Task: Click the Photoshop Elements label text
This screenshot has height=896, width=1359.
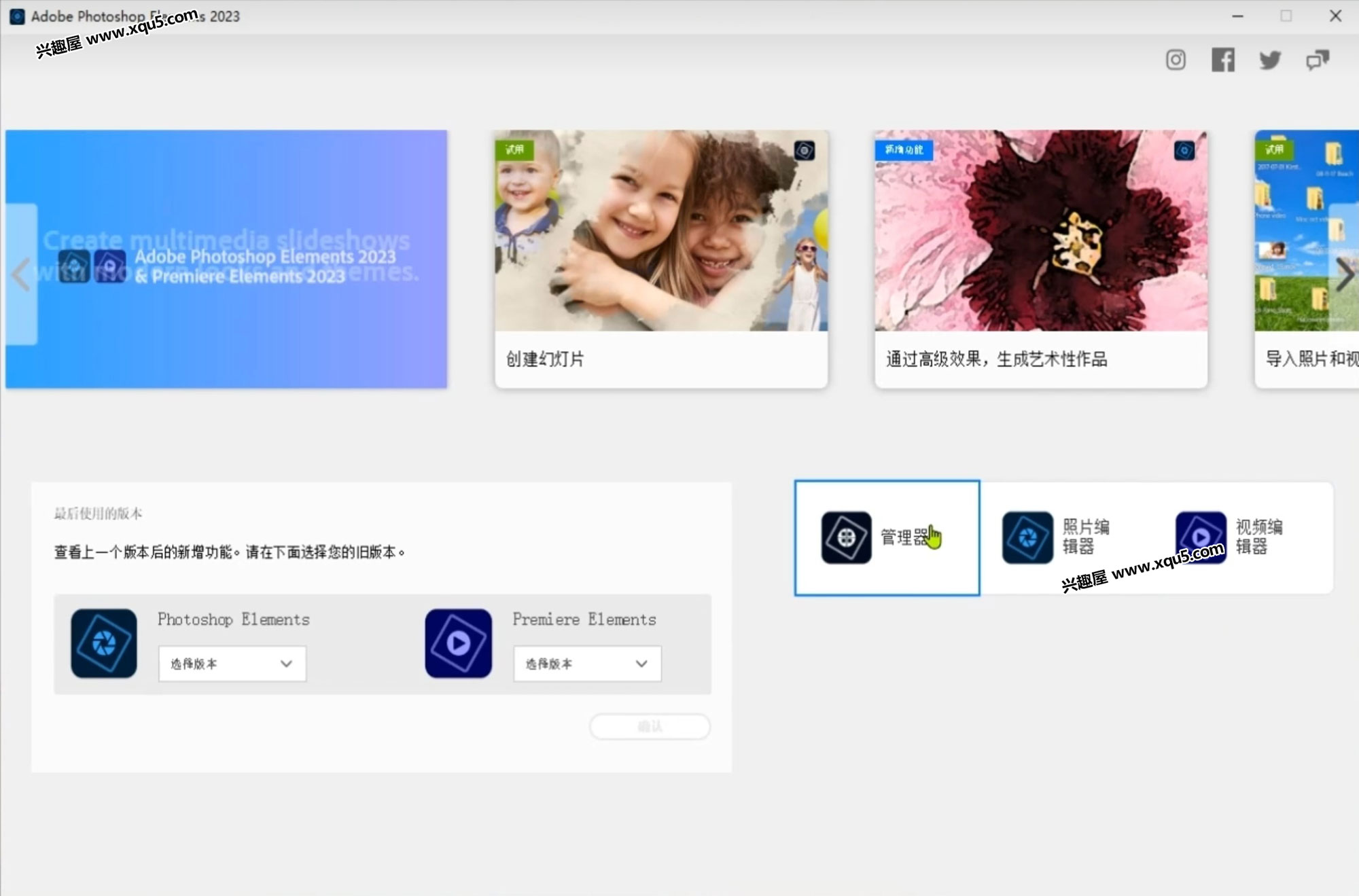Action: tap(234, 620)
